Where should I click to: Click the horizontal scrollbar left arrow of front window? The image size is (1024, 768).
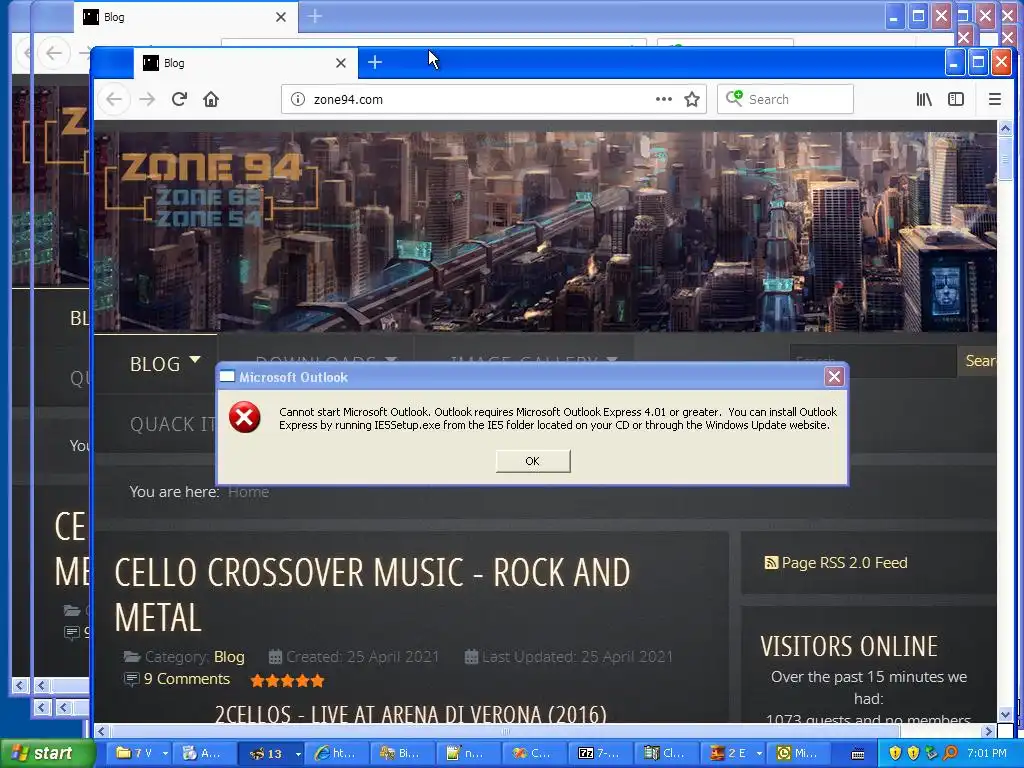click(101, 731)
